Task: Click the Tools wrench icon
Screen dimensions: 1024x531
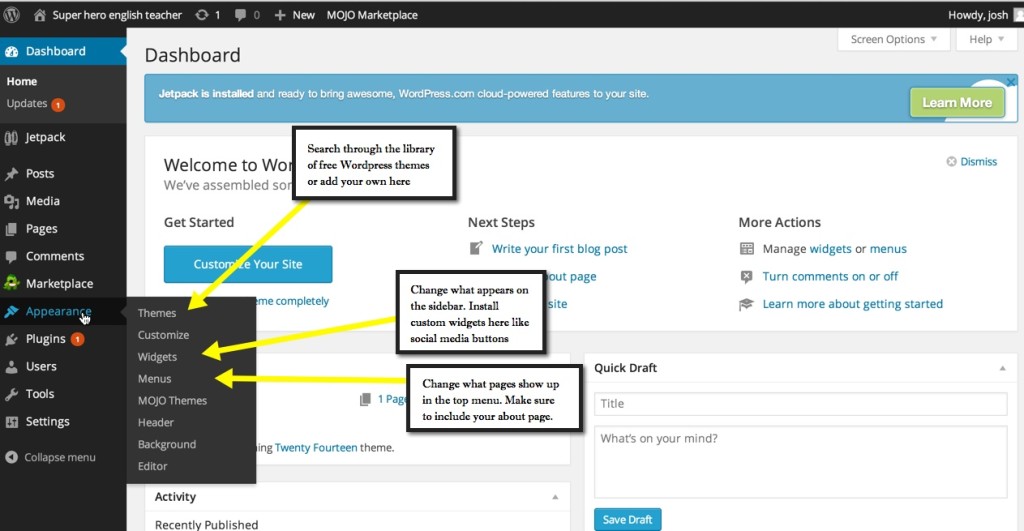Action: click(11, 394)
